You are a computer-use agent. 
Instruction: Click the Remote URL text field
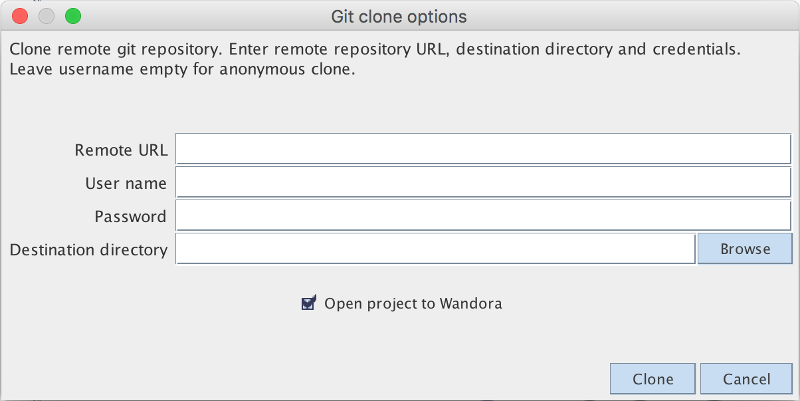(x=483, y=150)
